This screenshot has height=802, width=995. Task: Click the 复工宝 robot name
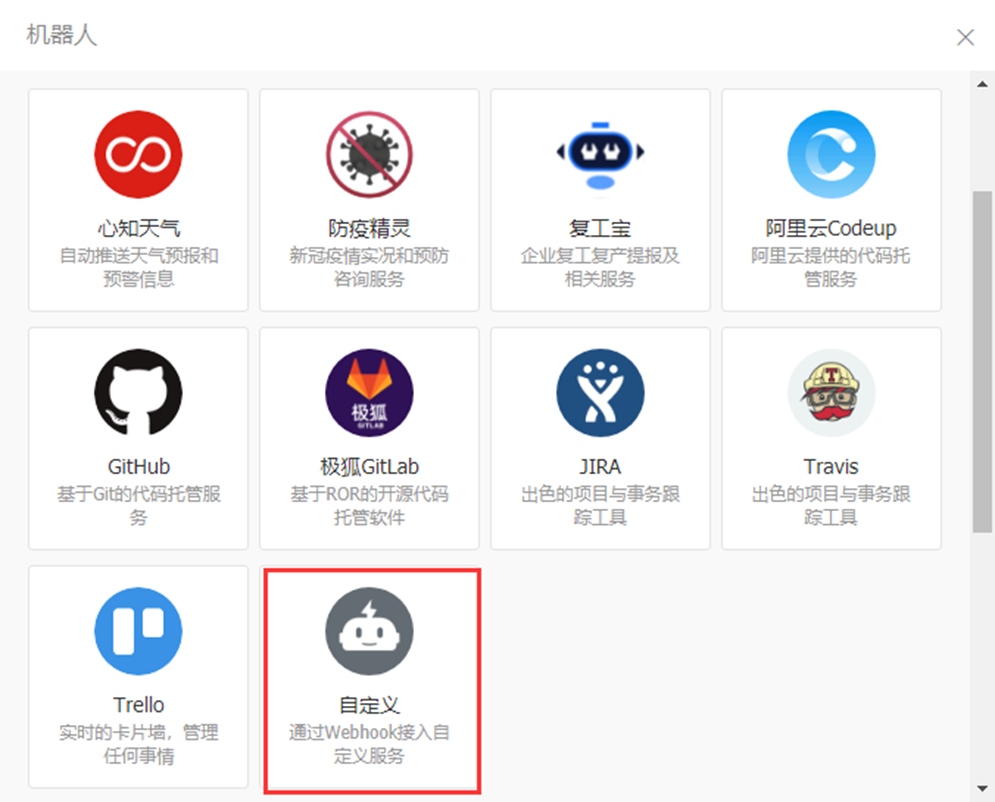tap(600, 228)
